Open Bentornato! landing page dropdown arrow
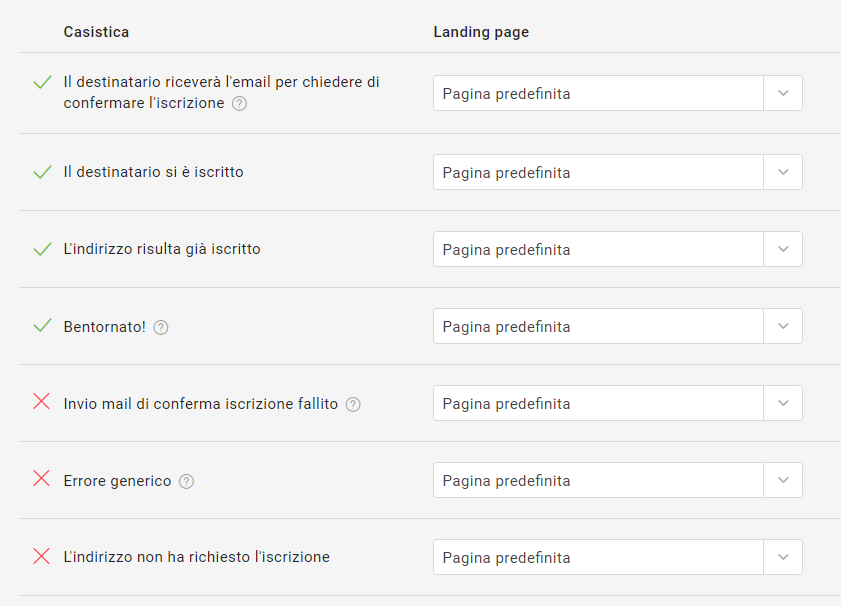Image resolution: width=841 pixels, height=606 pixels. point(783,326)
